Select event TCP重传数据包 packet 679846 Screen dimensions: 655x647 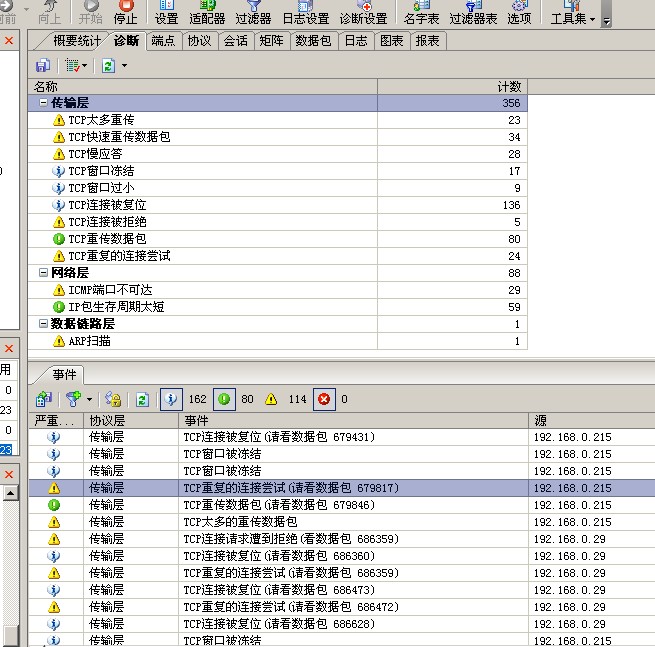pos(342,505)
